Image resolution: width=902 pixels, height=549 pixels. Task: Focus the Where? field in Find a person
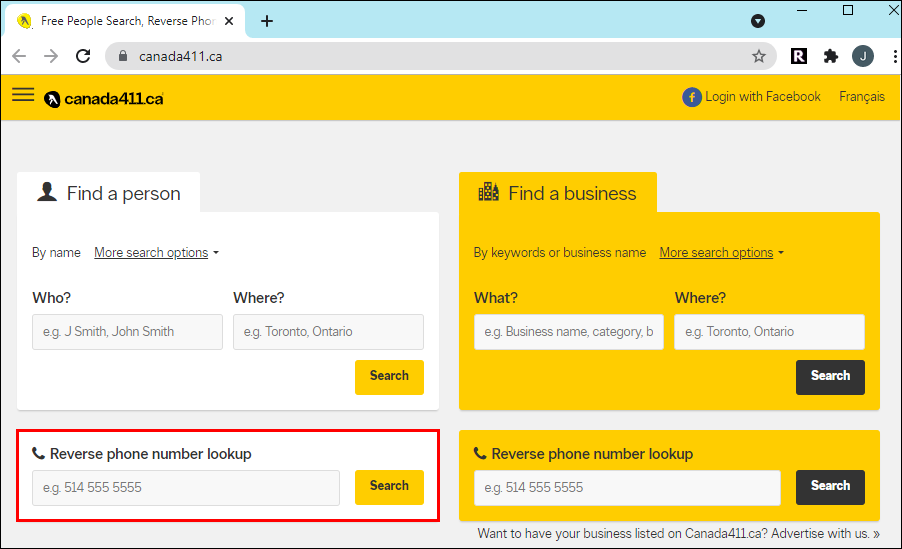(328, 332)
